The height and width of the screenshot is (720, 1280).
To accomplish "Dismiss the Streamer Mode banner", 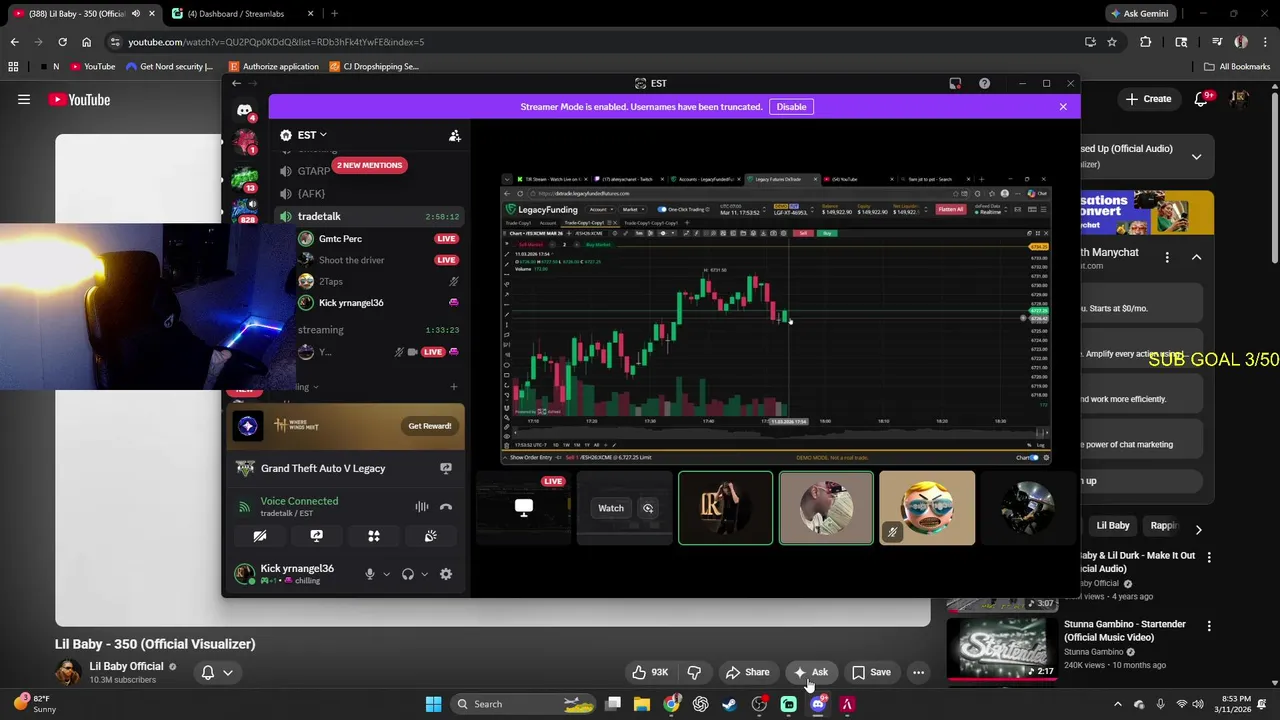I will (1063, 107).
